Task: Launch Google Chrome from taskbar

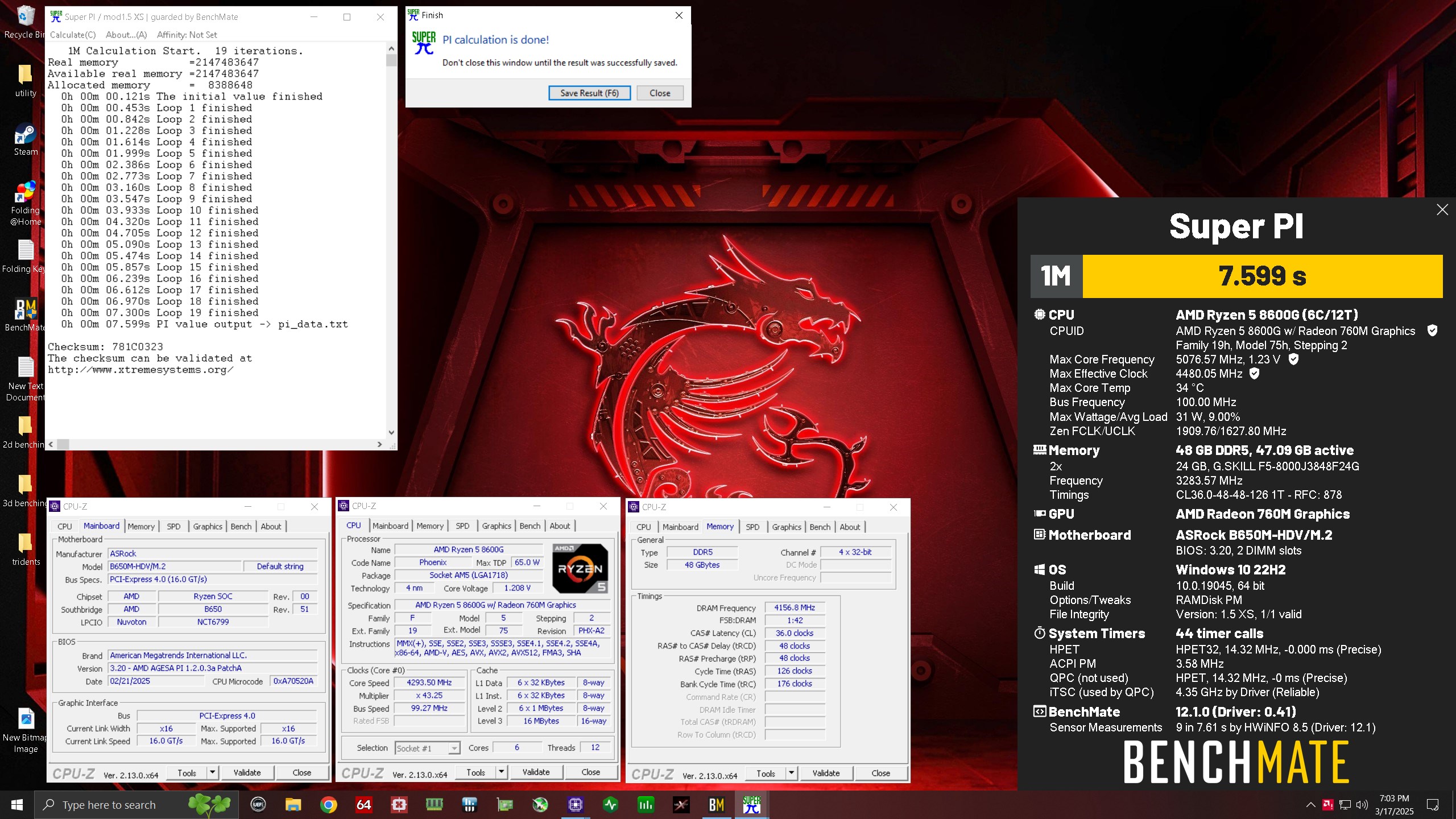Action: pyautogui.click(x=328, y=805)
